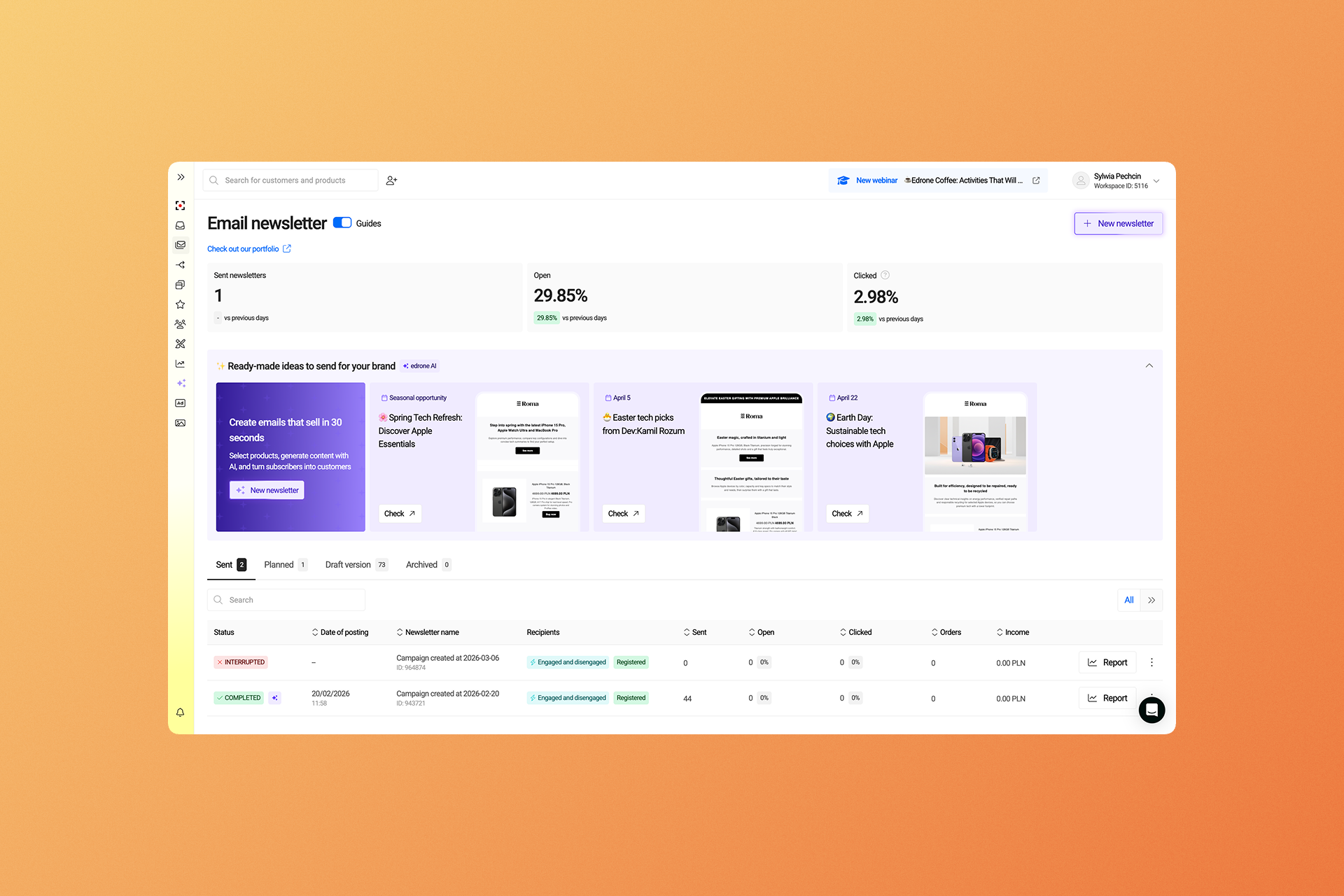Expand the left navigation sidebar with double-chevron
This screenshot has width=1344, height=896.
pyautogui.click(x=180, y=176)
